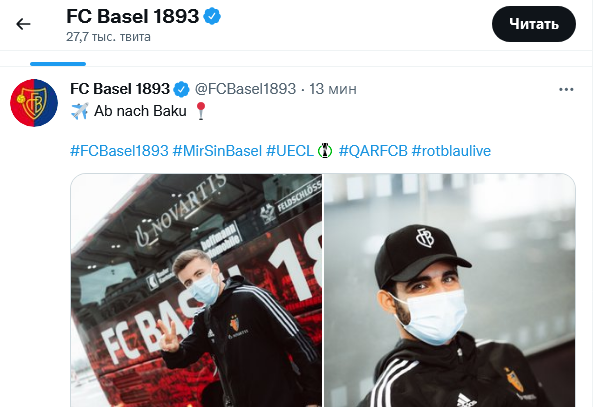Viewport: 611px width, 407px height.
Task: Open the tweet's three-dot more menu
Action: tap(566, 89)
